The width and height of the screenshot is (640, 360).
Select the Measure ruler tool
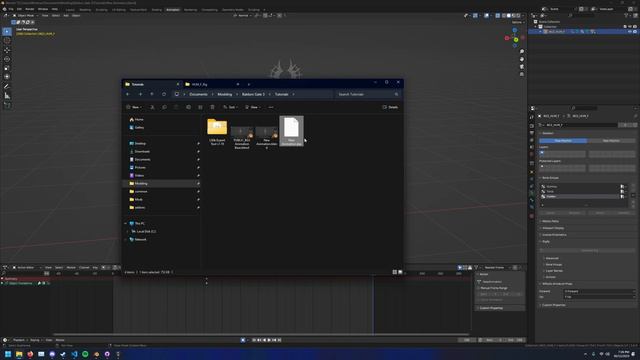point(7,96)
